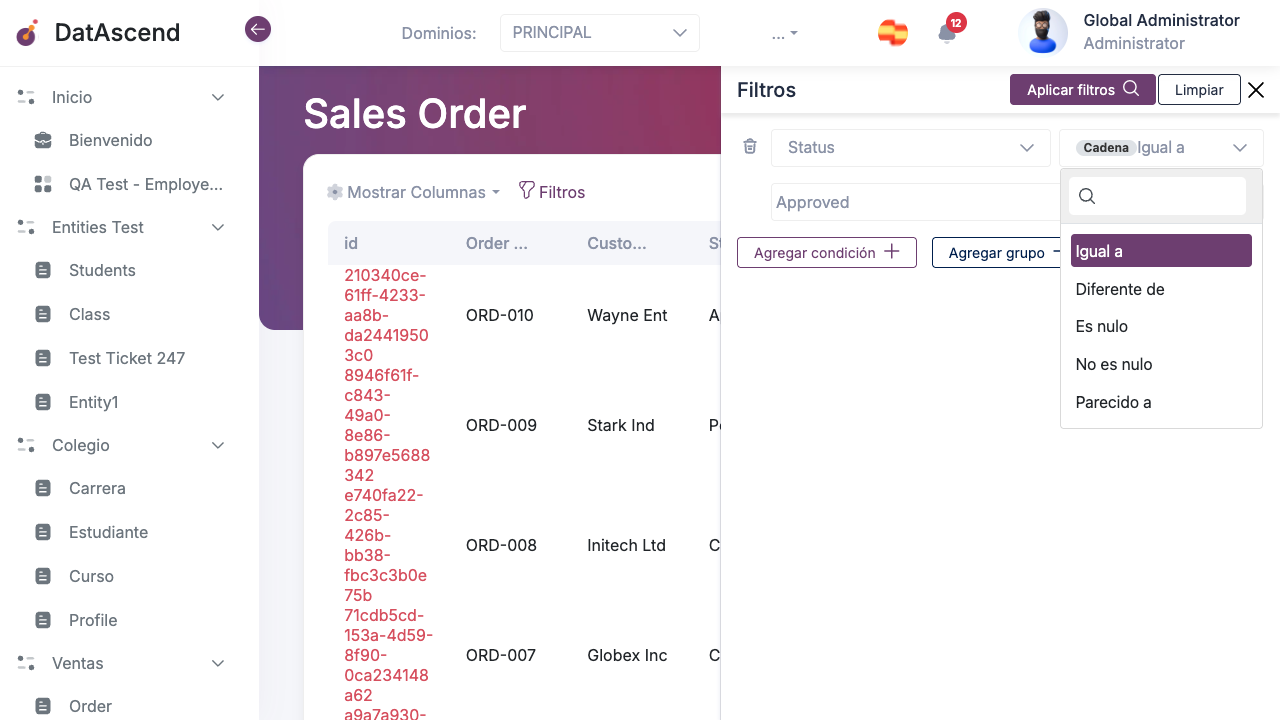1280x720 pixels.
Task: Click the Filtros link in toolbar
Action: pos(552,192)
